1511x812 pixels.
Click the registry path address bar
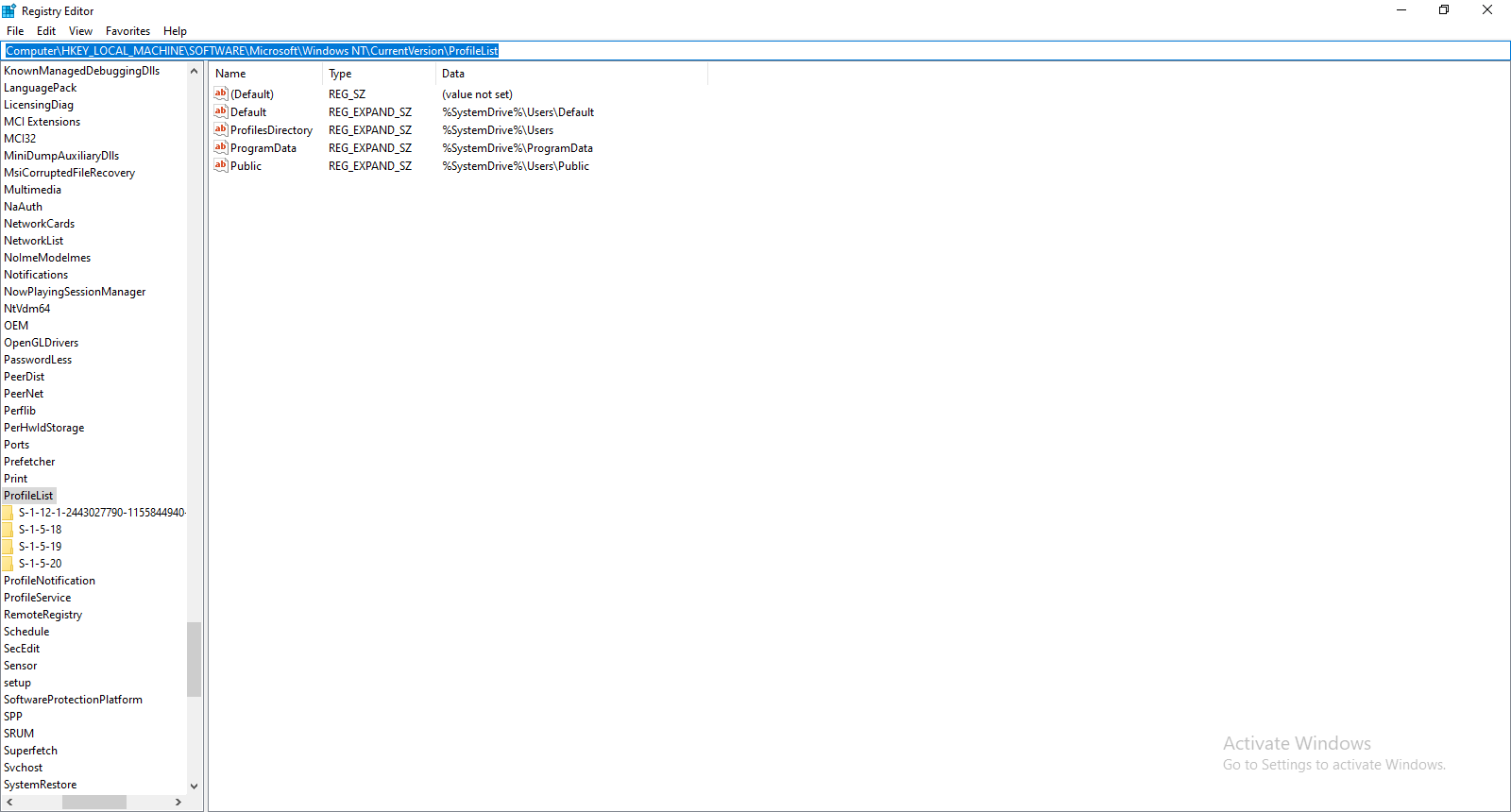pos(755,51)
